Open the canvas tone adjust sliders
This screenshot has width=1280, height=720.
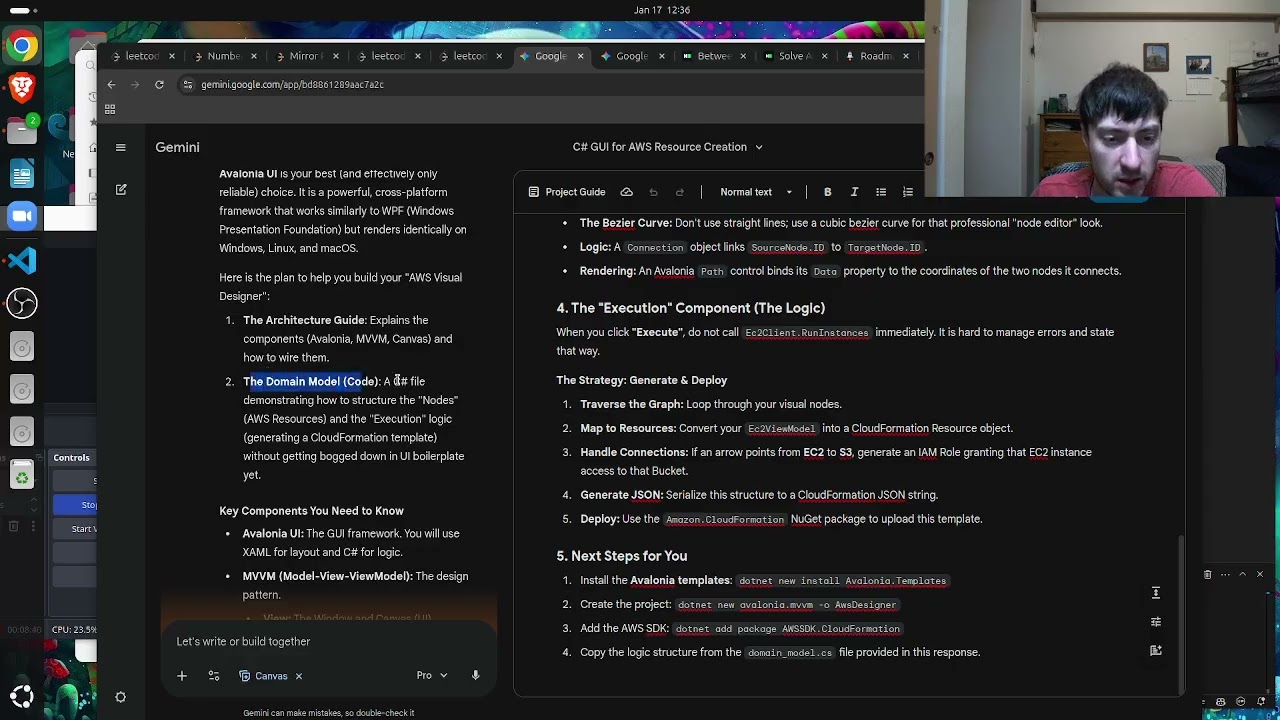pyautogui.click(x=1156, y=622)
